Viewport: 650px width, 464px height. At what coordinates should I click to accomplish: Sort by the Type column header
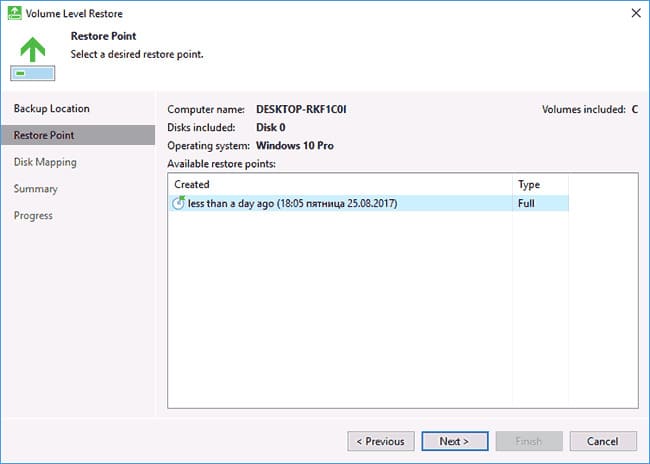540,185
